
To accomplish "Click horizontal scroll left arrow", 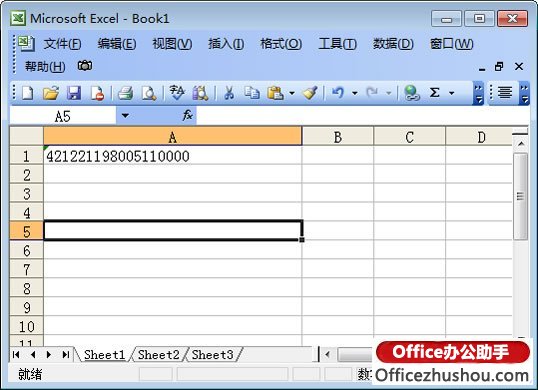I will click(x=327, y=354).
